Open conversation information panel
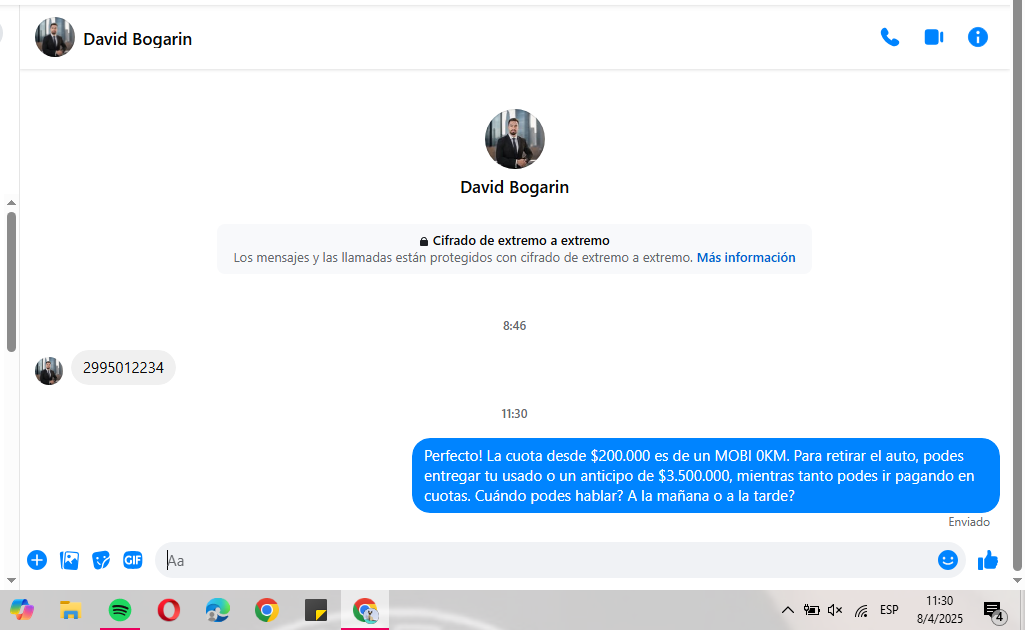Viewport: 1025px width, 630px height. click(977, 37)
